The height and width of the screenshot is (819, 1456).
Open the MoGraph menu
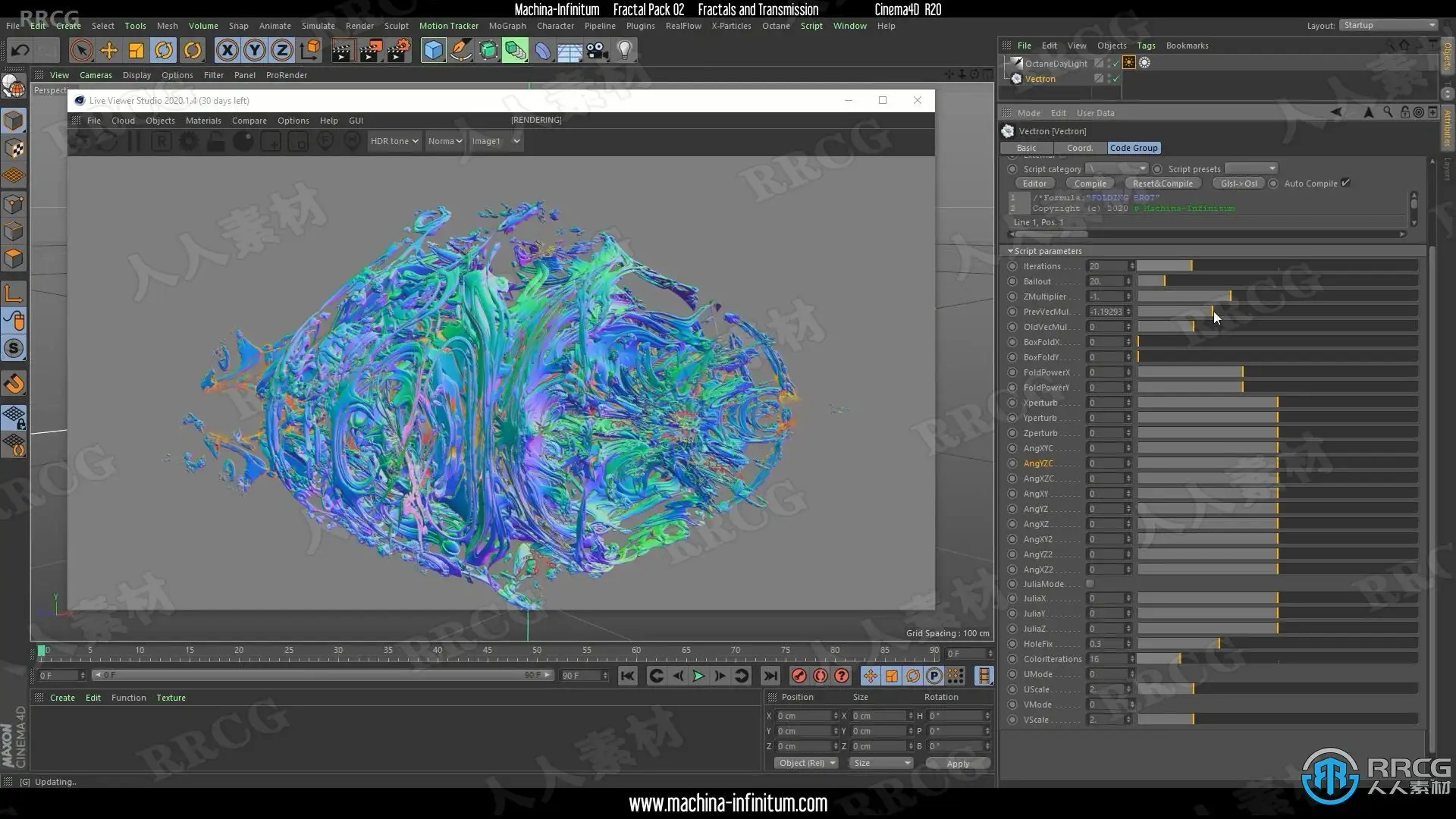point(507,26)
